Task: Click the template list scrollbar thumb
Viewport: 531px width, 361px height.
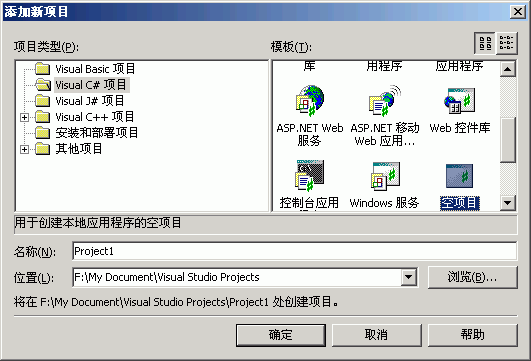Action: pos(508,140)
